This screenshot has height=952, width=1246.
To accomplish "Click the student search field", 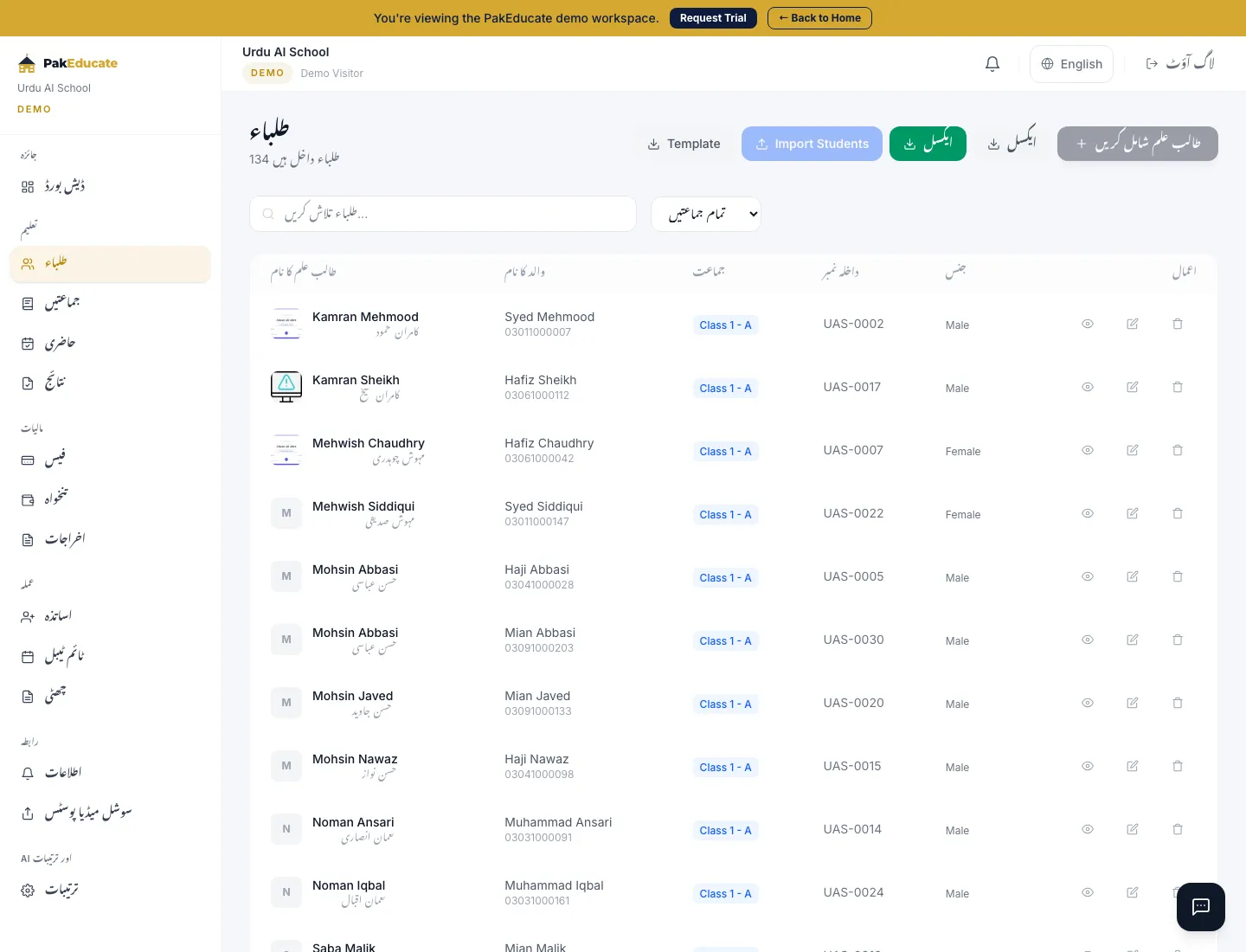I will [442, 214].
